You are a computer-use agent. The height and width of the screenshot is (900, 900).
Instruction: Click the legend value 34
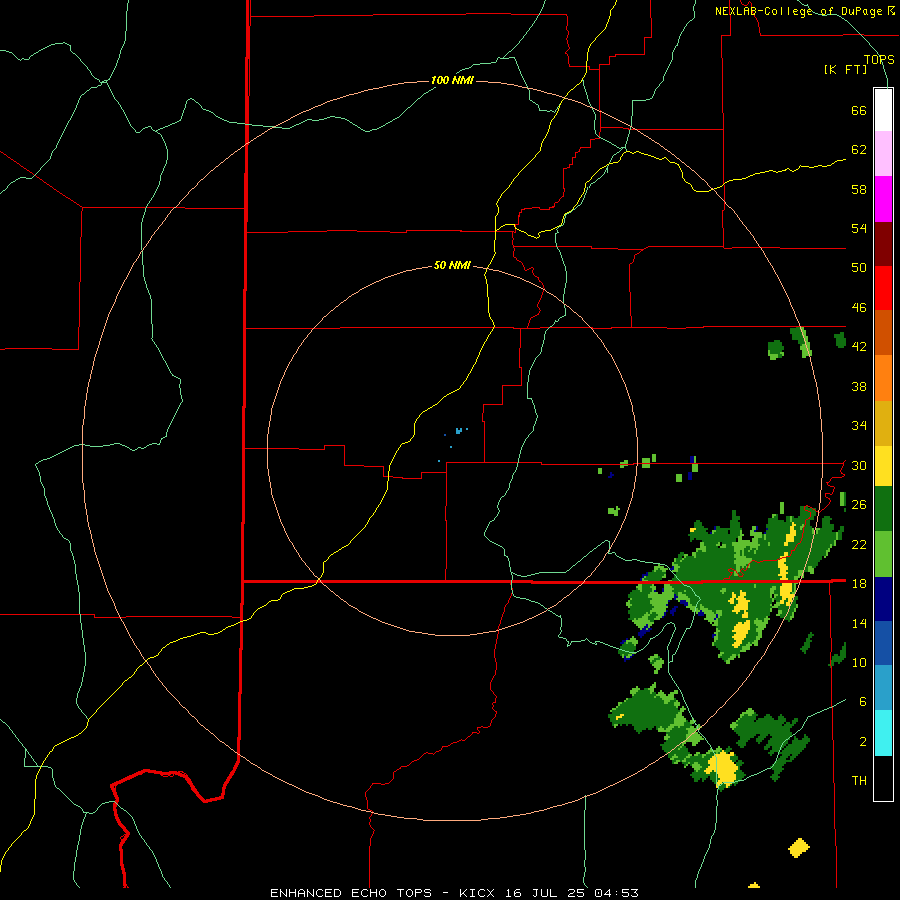859,425
